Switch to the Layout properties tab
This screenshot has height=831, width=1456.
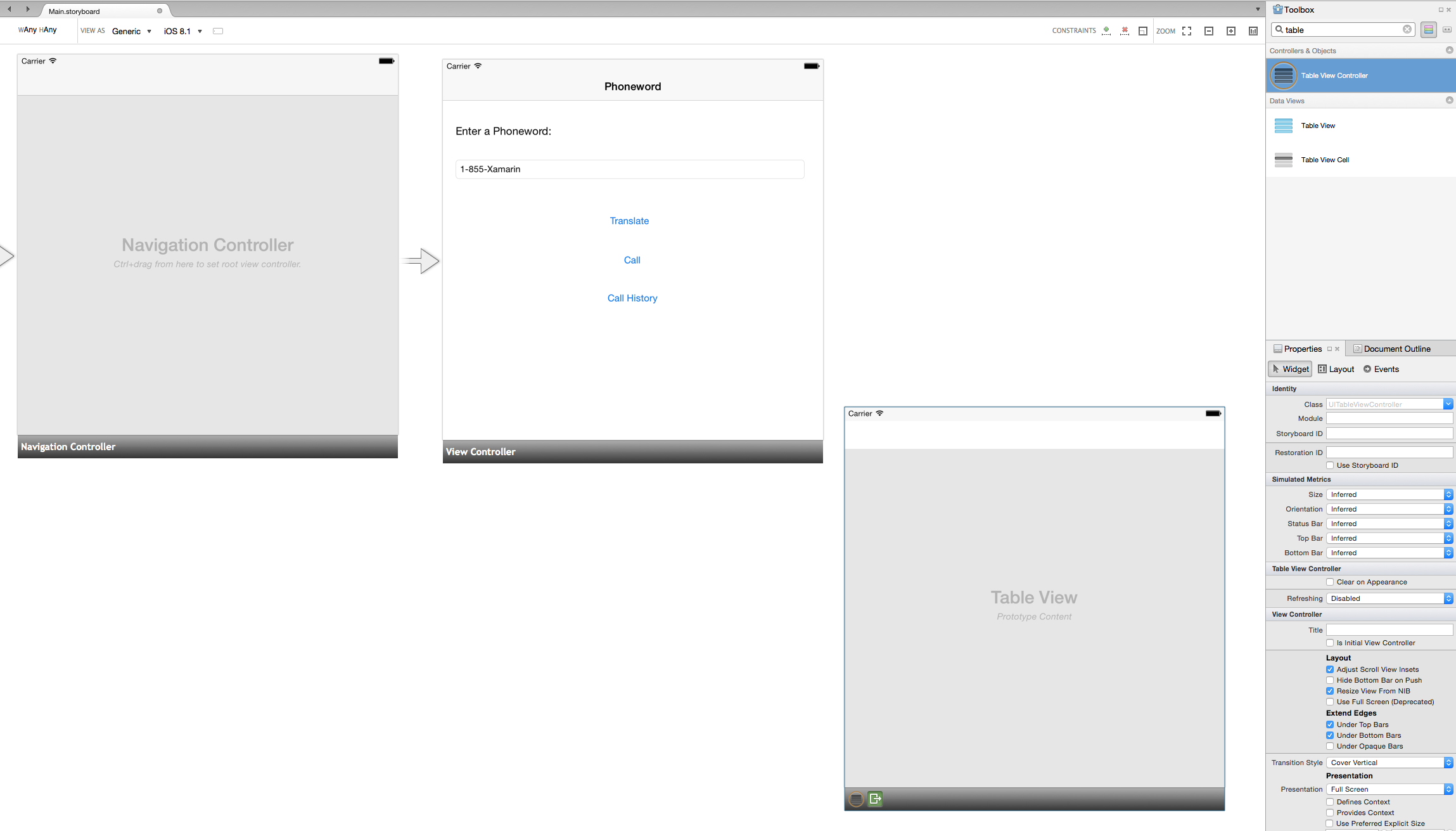click(x=1336, y=369)
